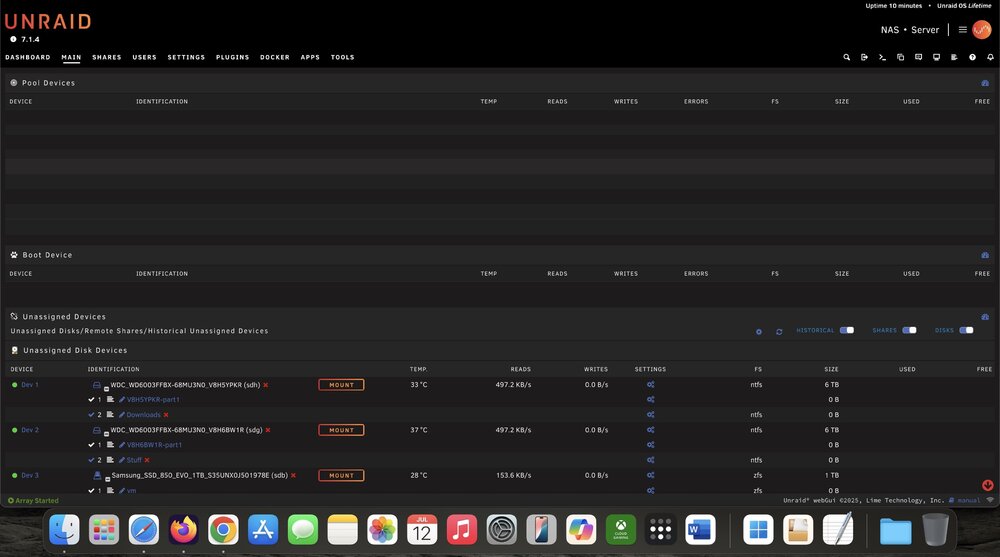Toggle the Historical switch

click(x=846, y=330)
